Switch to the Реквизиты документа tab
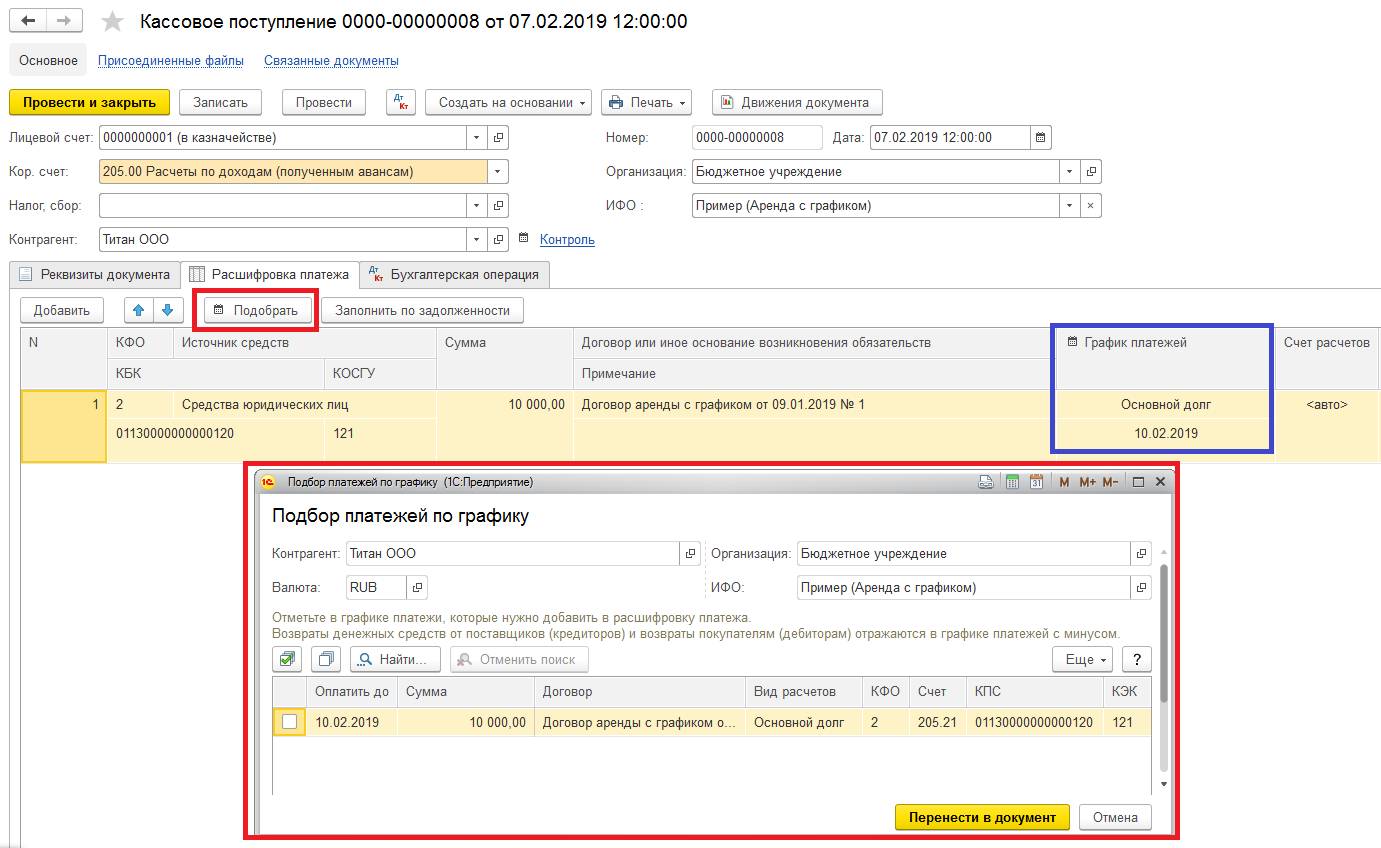 coord(95,274)
